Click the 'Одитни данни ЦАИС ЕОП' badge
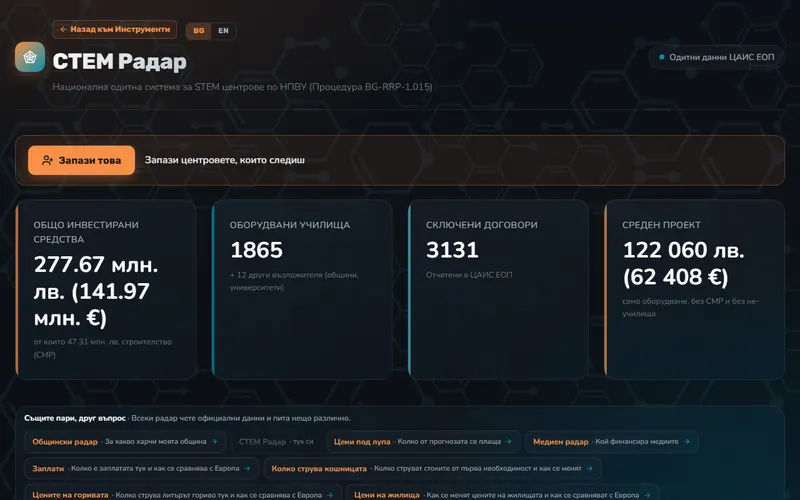800x500 pixels. click(716, 57)
